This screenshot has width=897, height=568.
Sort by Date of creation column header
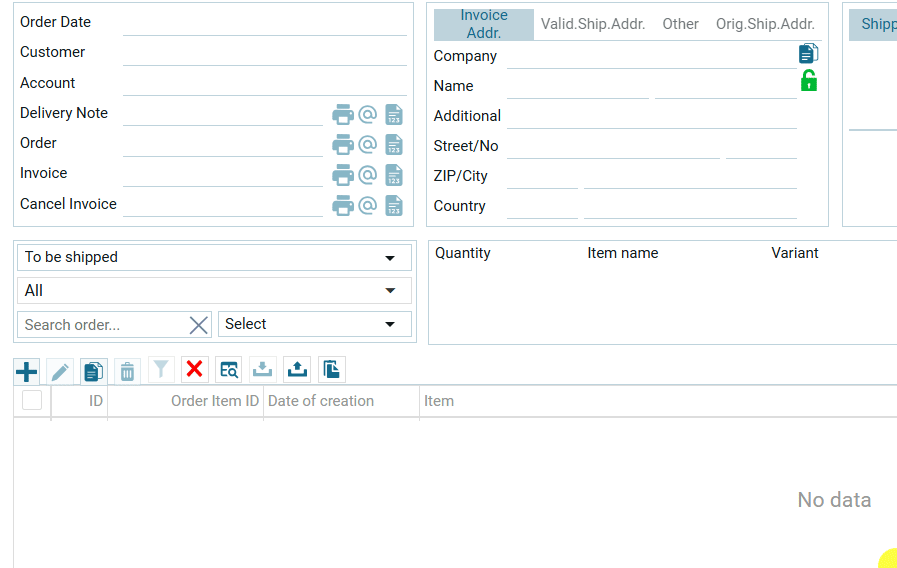[x=321, y=401]
